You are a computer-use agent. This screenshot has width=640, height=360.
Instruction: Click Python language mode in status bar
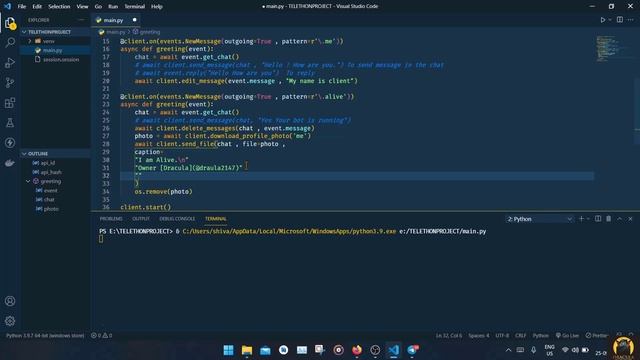(x=540, y=336)
